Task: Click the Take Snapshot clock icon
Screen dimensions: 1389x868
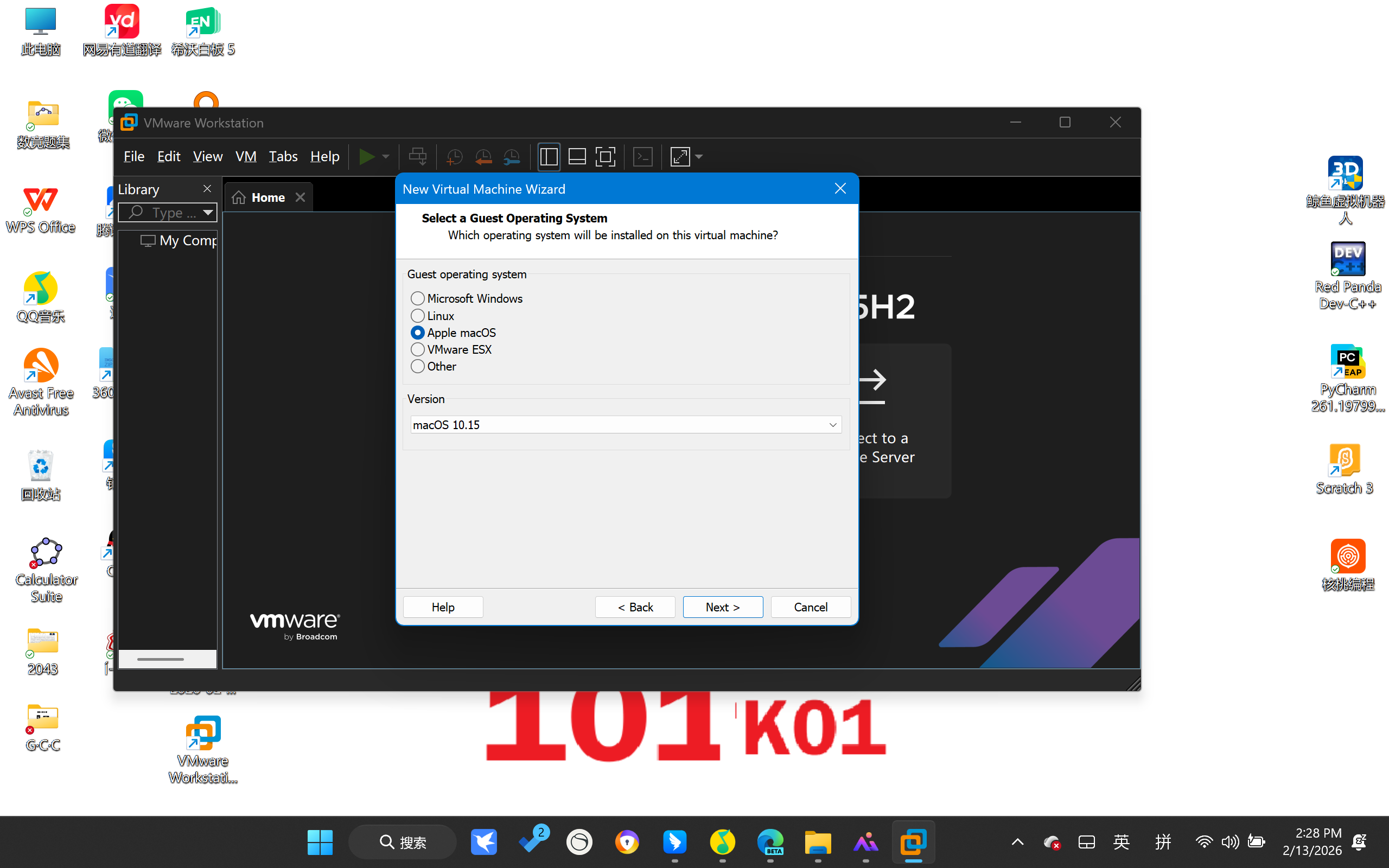Action: (x=454, y=156)
